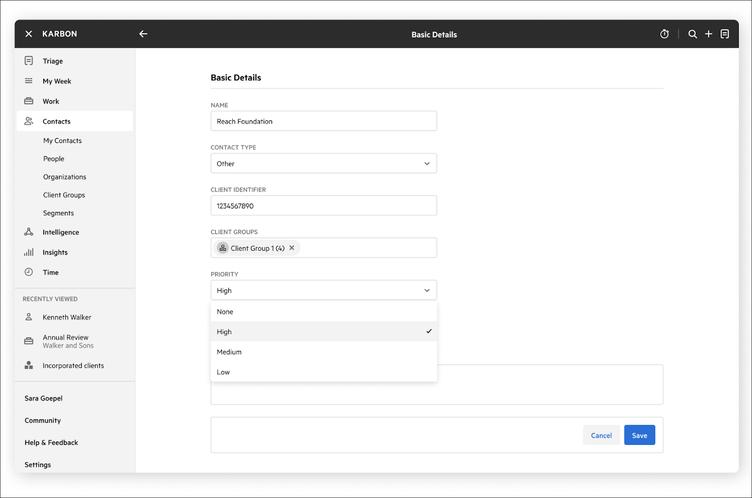Select None in the priority list
752x498 pixels.
tap(225, 312)
